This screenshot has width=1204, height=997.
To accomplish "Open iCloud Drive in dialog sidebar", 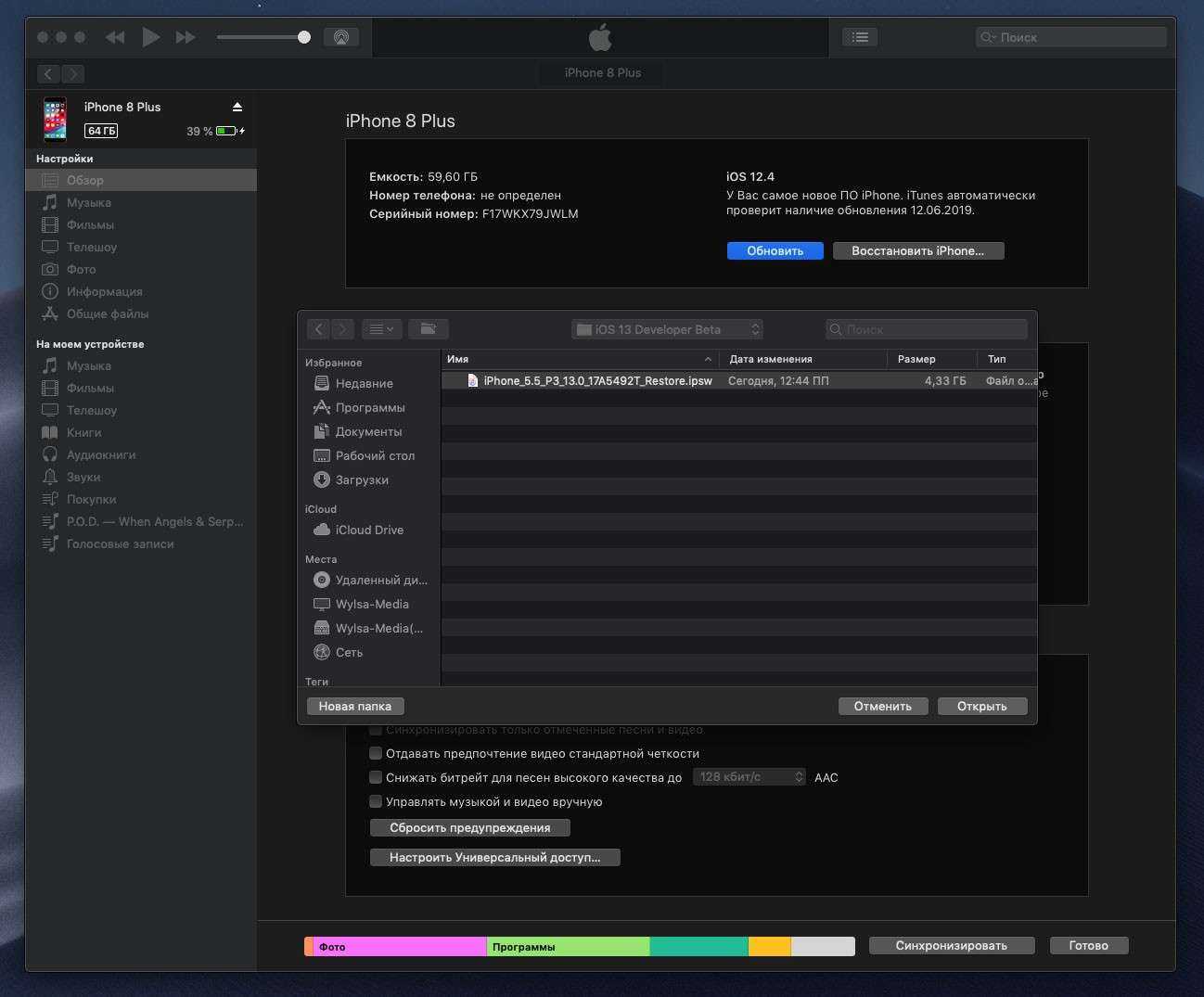I will click(x=368, y=530).
